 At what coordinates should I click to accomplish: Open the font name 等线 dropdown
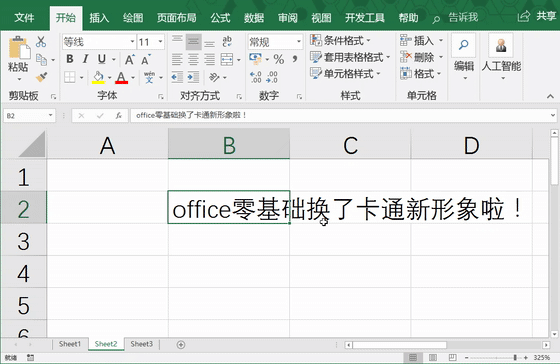coord(132,42)
